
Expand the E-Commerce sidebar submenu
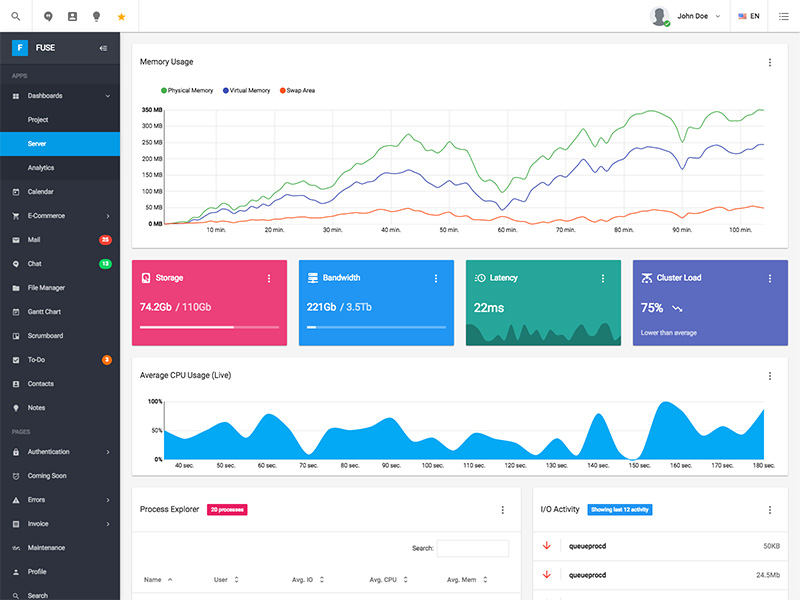[x=60, y=216]
